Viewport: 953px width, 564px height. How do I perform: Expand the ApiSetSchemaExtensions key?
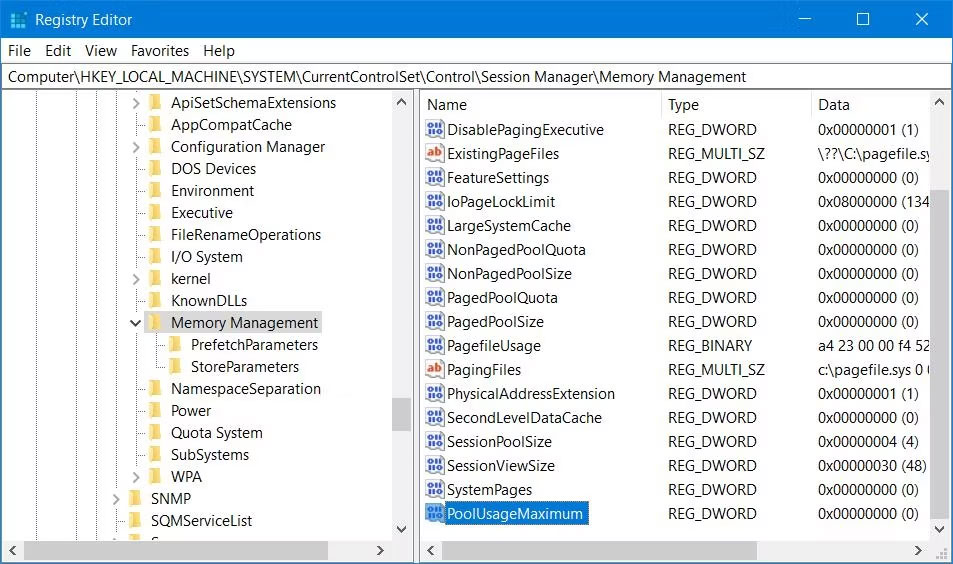click(x=135, y=103)
